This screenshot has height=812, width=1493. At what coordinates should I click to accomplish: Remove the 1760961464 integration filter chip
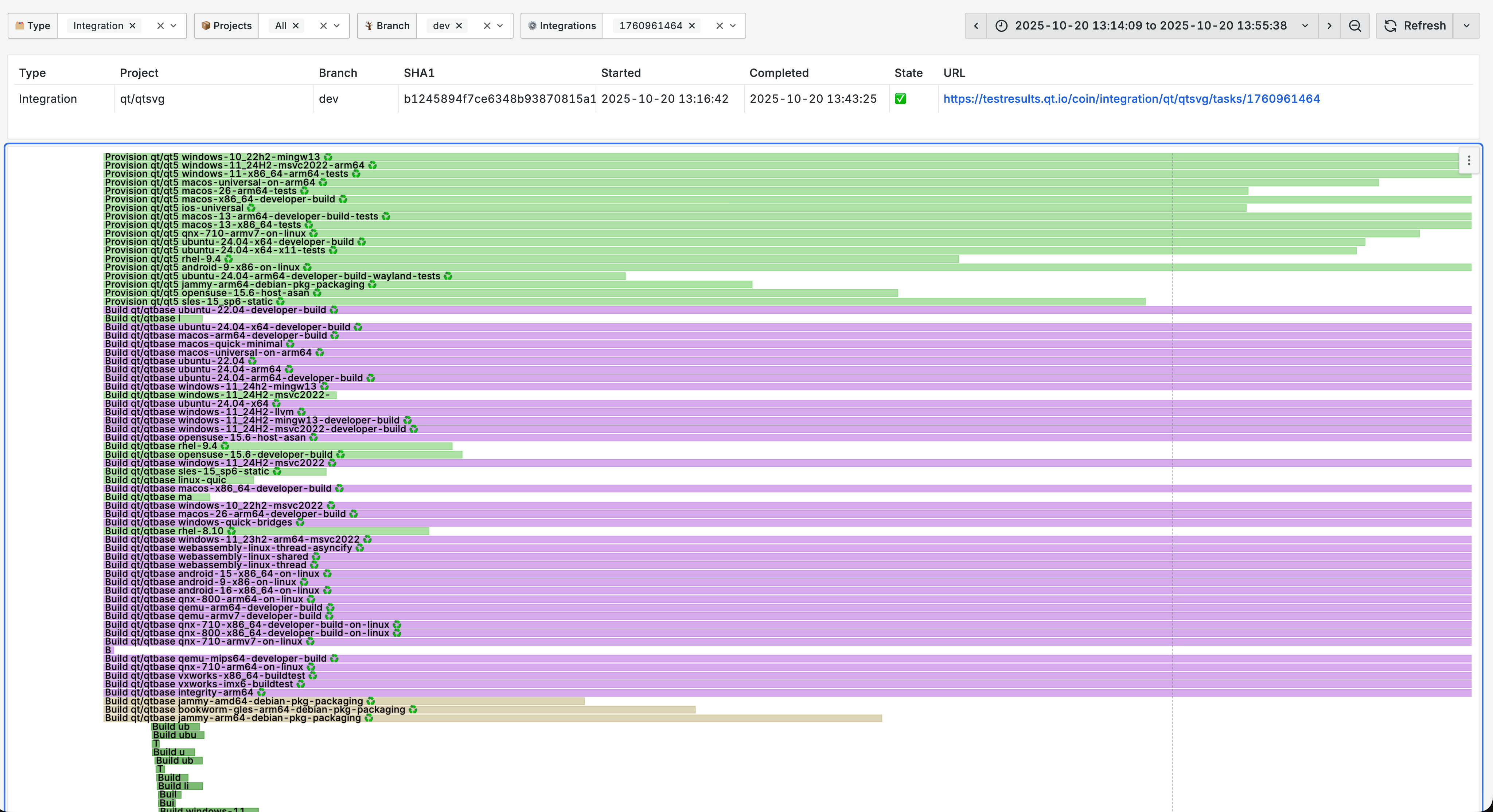point(691,26)
